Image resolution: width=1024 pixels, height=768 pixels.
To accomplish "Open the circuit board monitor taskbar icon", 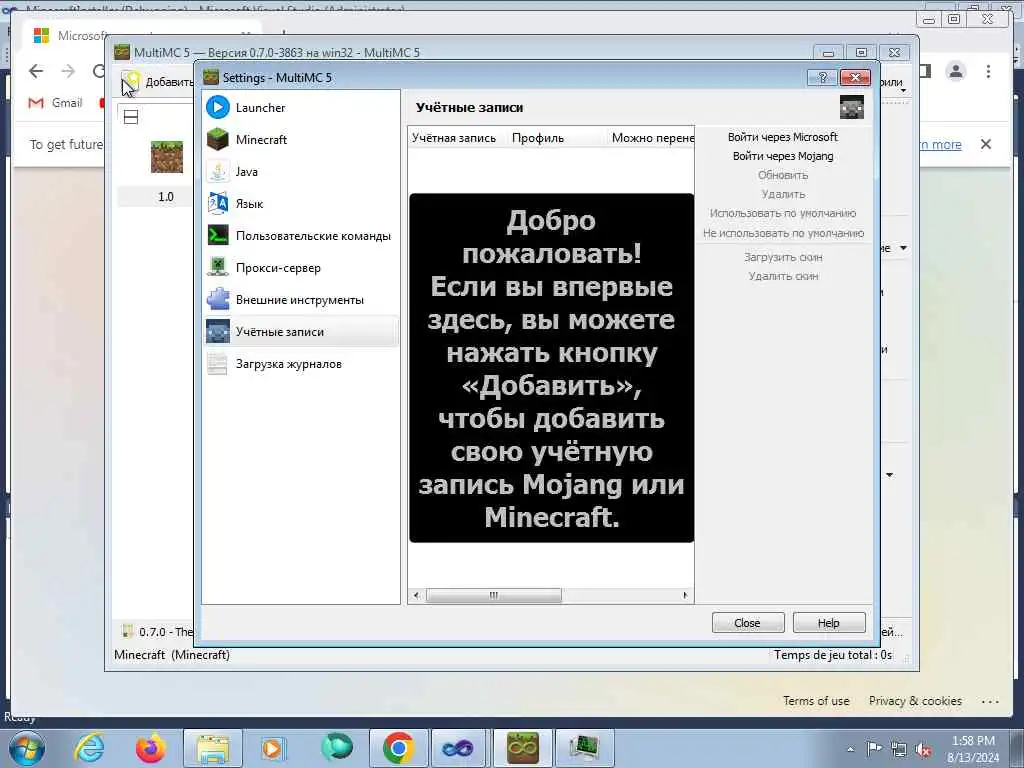I will (x=583, y=748).
